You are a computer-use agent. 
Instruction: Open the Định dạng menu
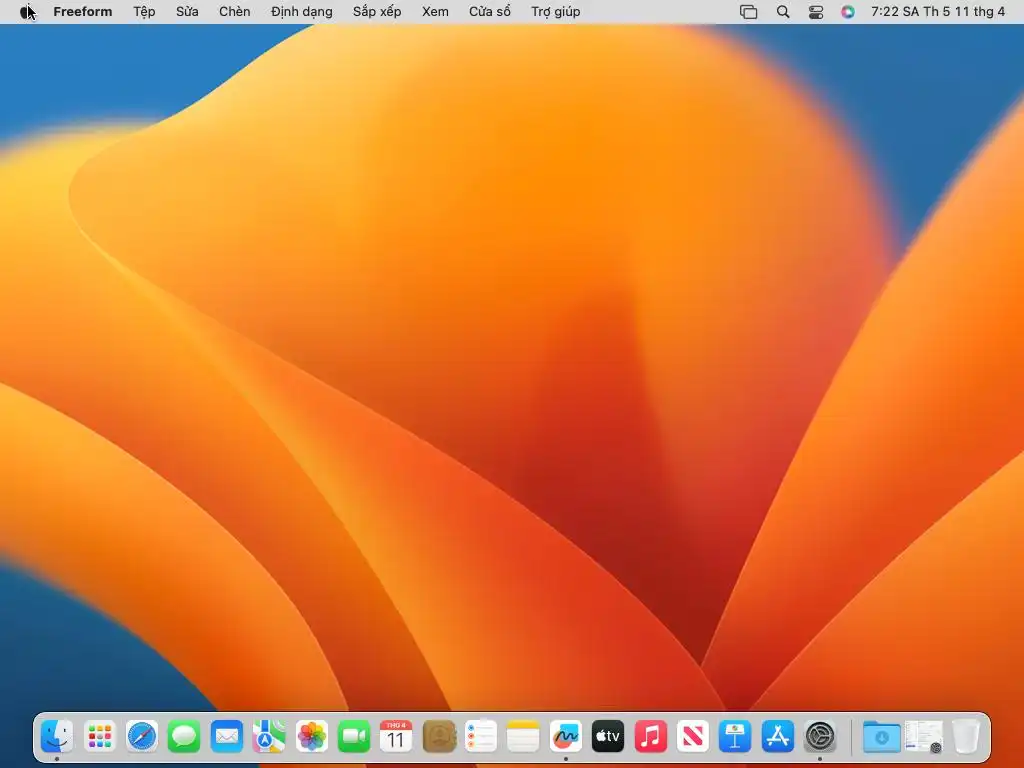[301, 12]
